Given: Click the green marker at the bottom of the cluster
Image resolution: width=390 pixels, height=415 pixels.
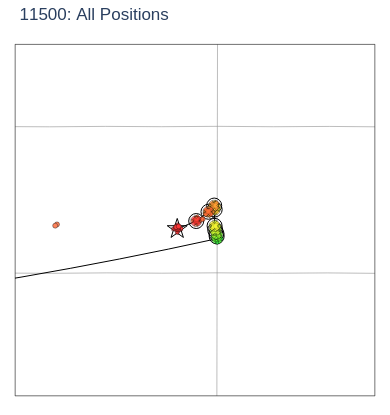Looking at the screenshot, I should point(217,239).
